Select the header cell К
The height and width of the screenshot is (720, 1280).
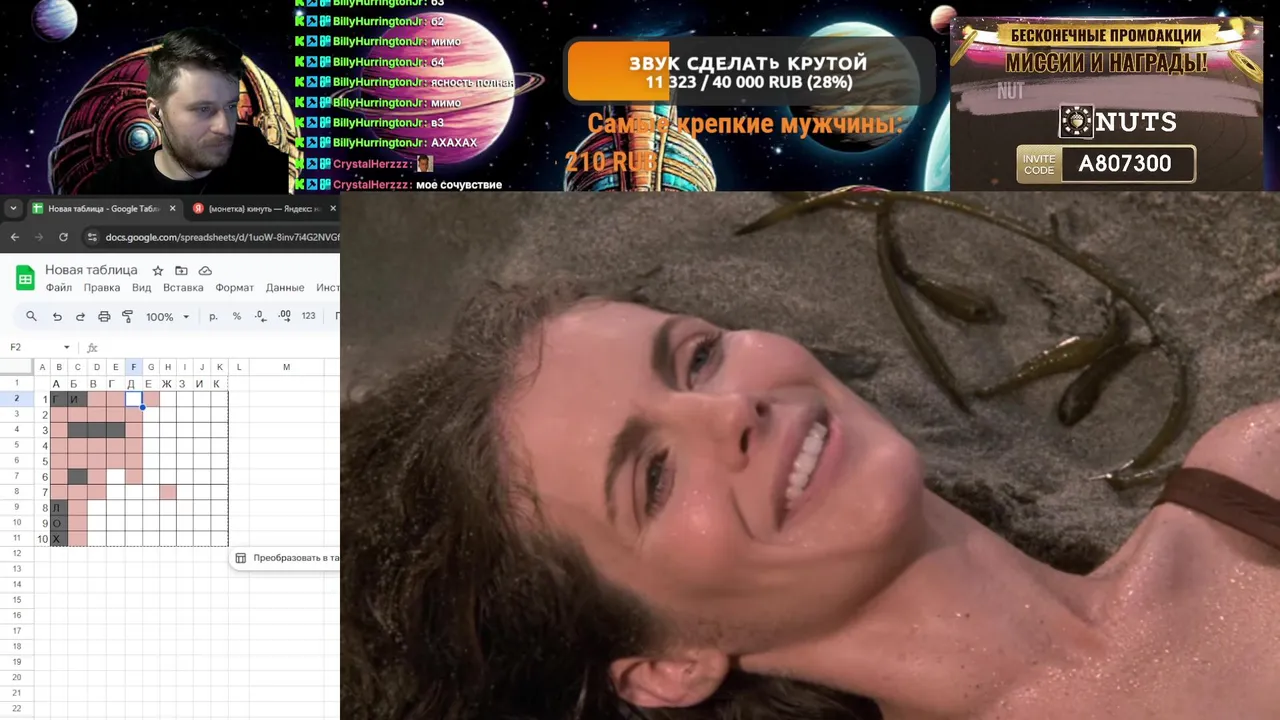pyautogui.click(x=219, y=383)
